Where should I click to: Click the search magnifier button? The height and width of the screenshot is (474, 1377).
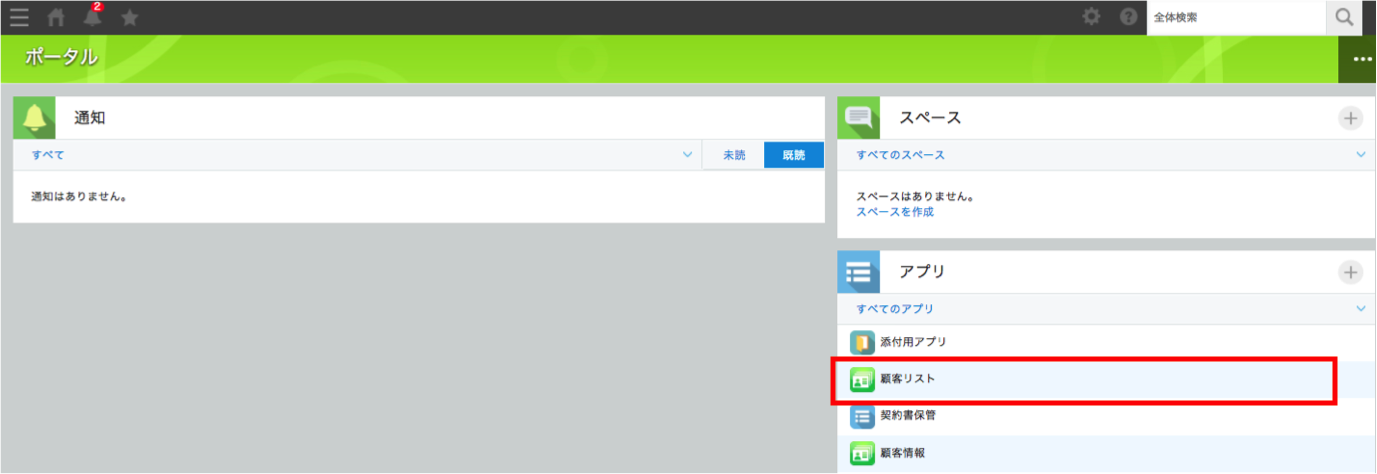(1344, 17)
